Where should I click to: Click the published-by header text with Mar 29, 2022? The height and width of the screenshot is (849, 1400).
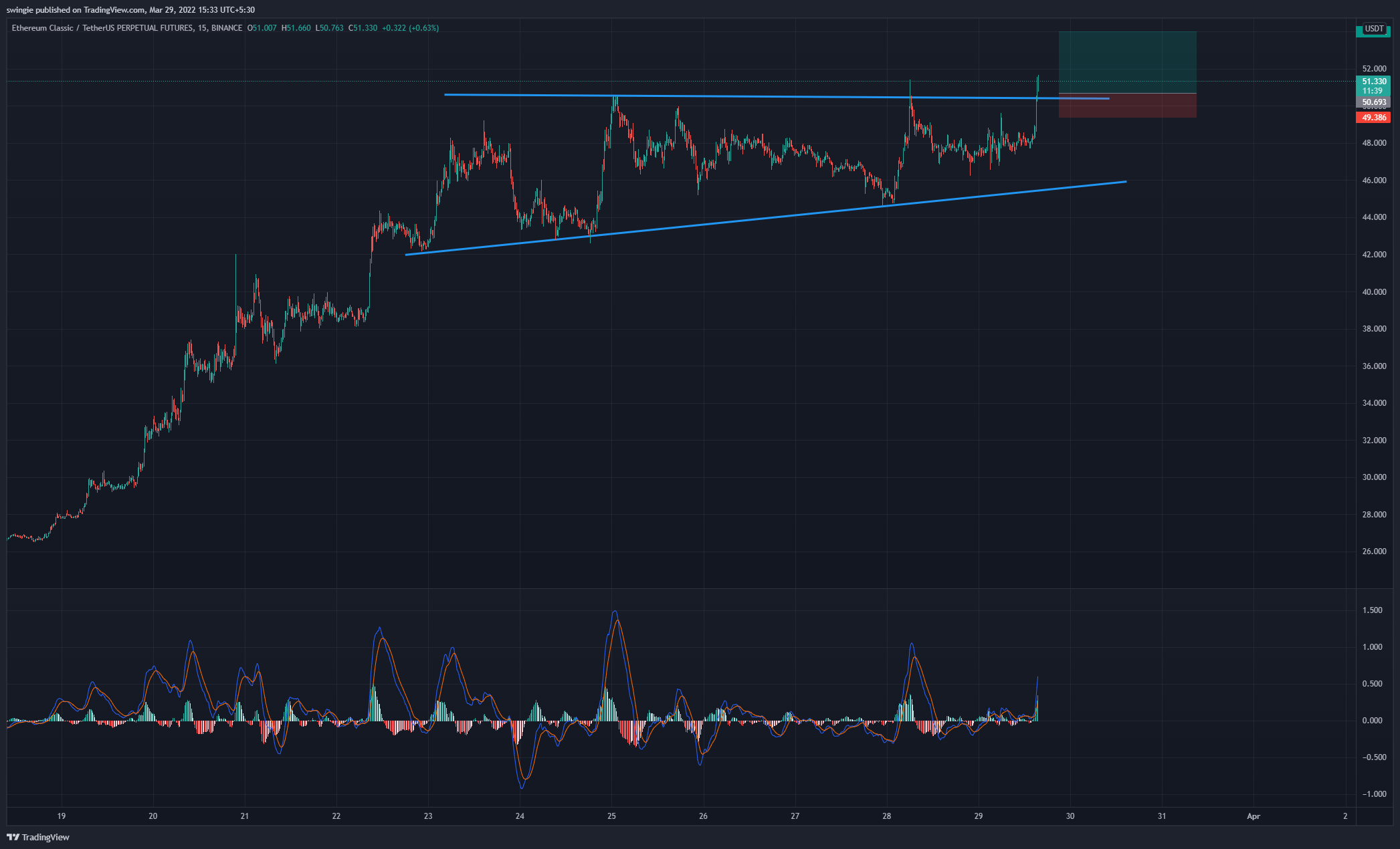point(130,10)
